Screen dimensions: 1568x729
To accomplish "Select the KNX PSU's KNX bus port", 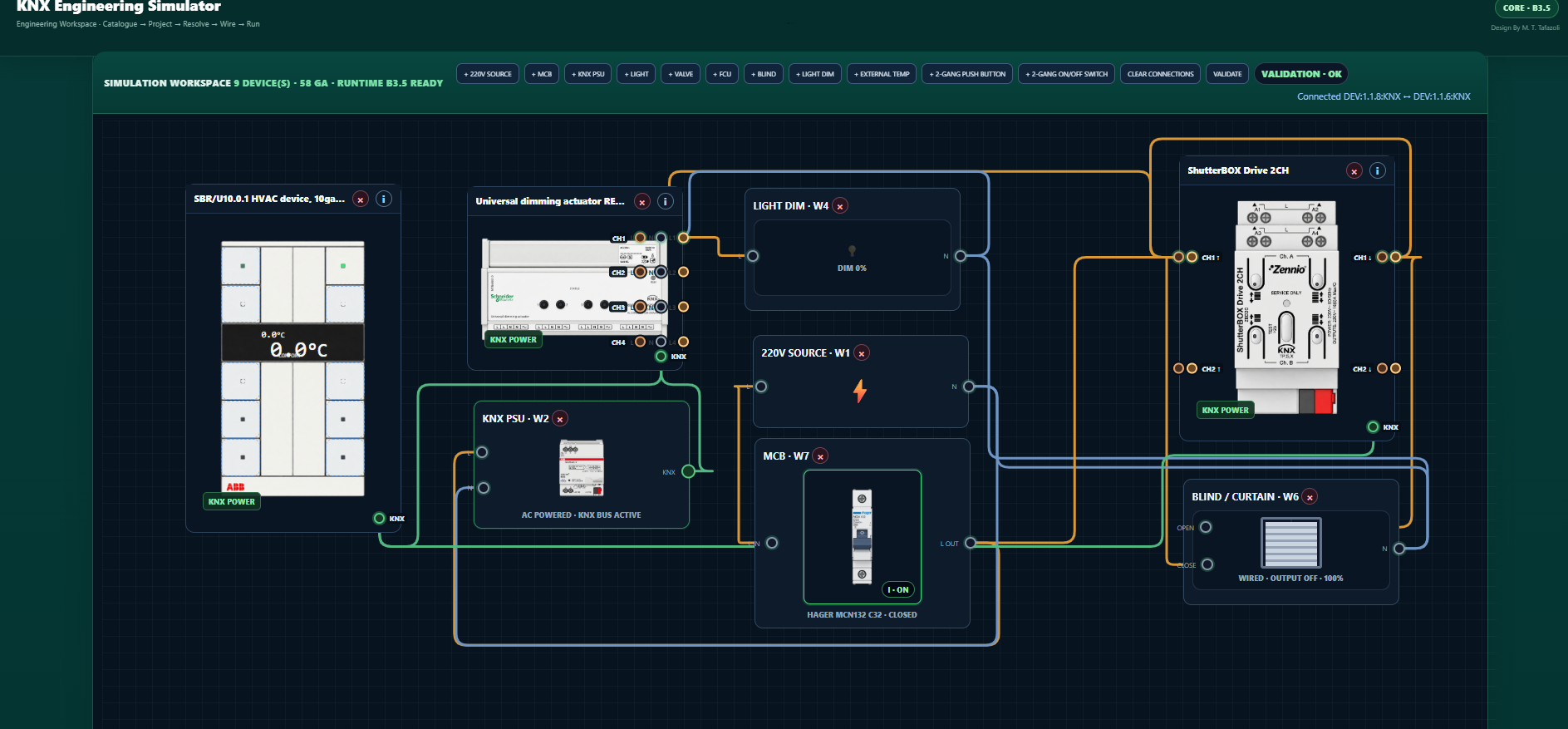I will coord(688,472).
